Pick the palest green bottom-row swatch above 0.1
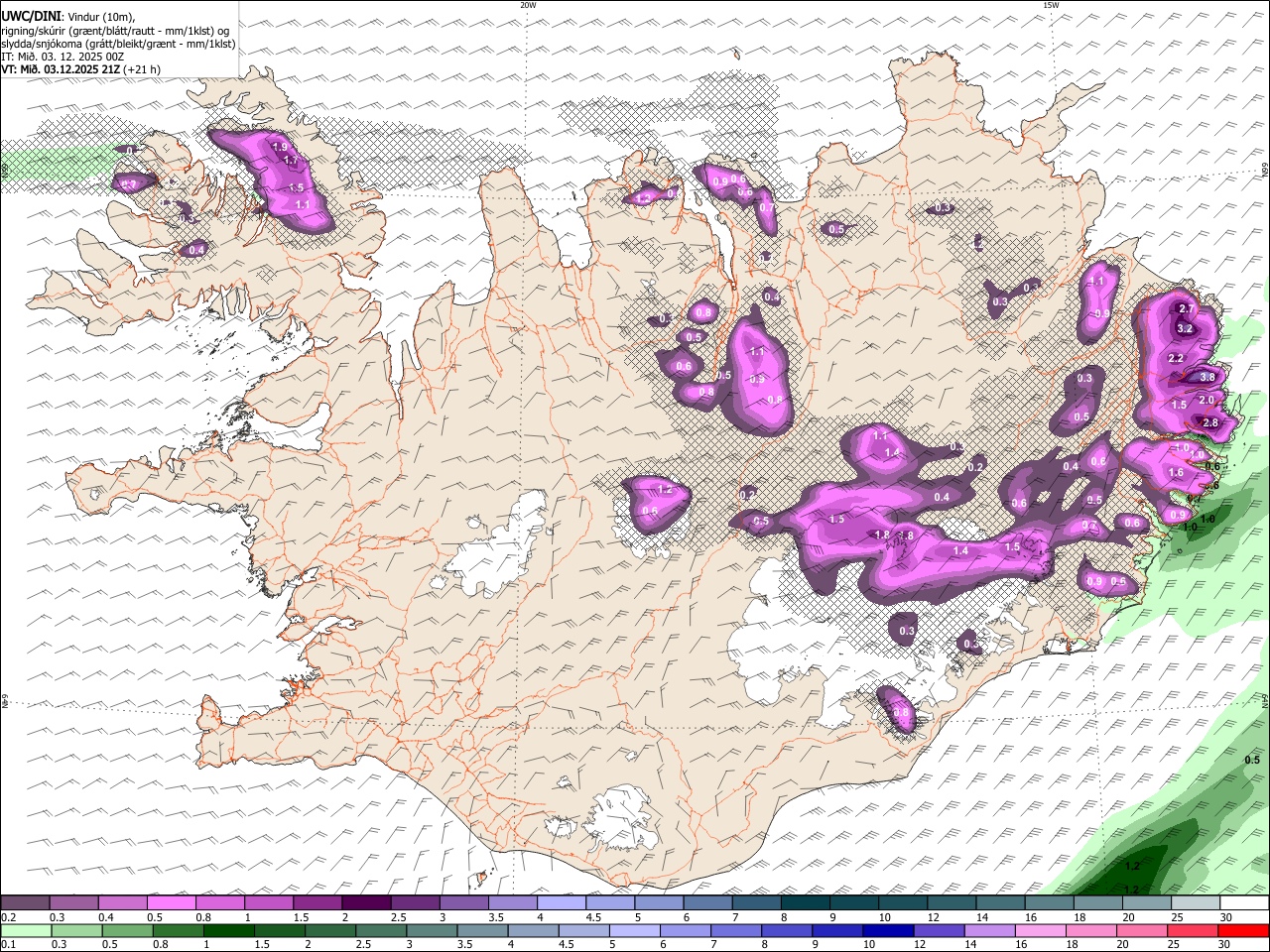This screenshot has height=952, width=1270. (x=26, y=931)
